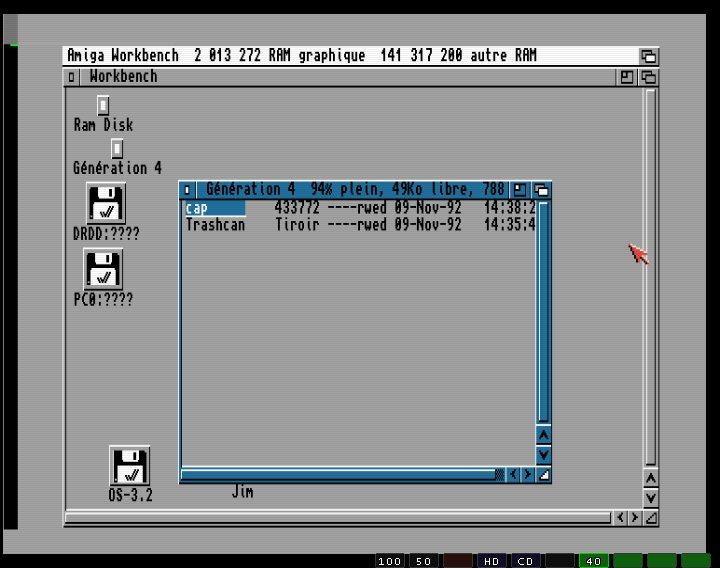Send the Génération 4 window to back

pos(541,190)
